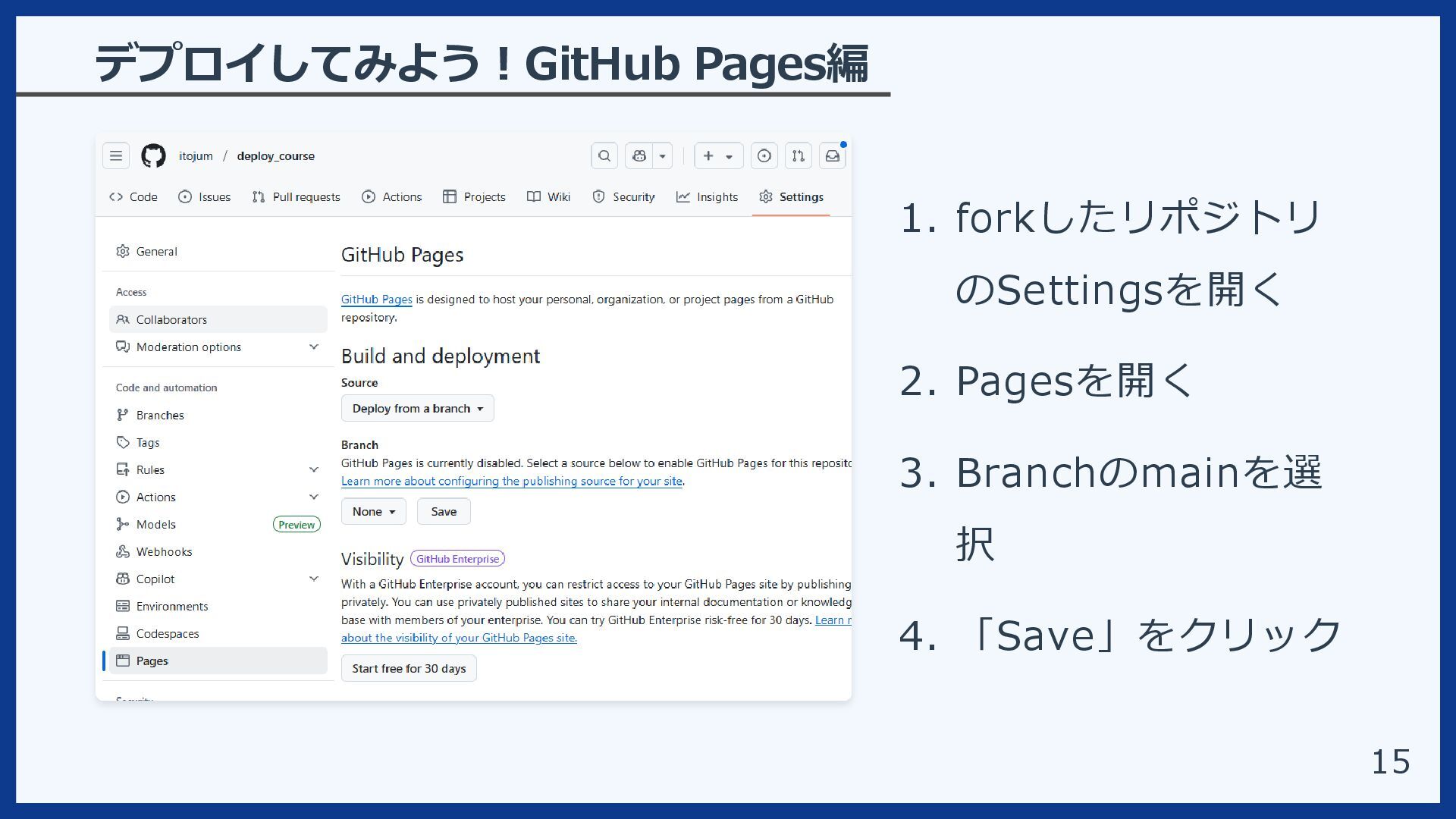Open the GitHub Pages documentation link
This screenshot has height=819, width=1456.
click(x=377, y=300)
